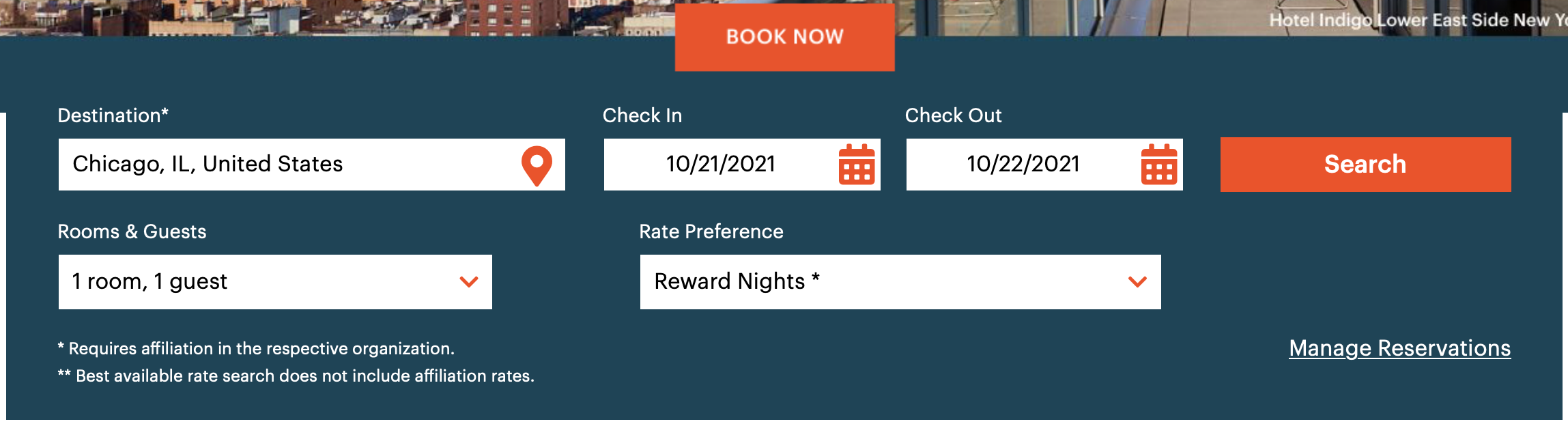Open the 'Reward Nights *' rate dropdown
The height and width of the screenshot is (424, 1568).
pos(900,282)
